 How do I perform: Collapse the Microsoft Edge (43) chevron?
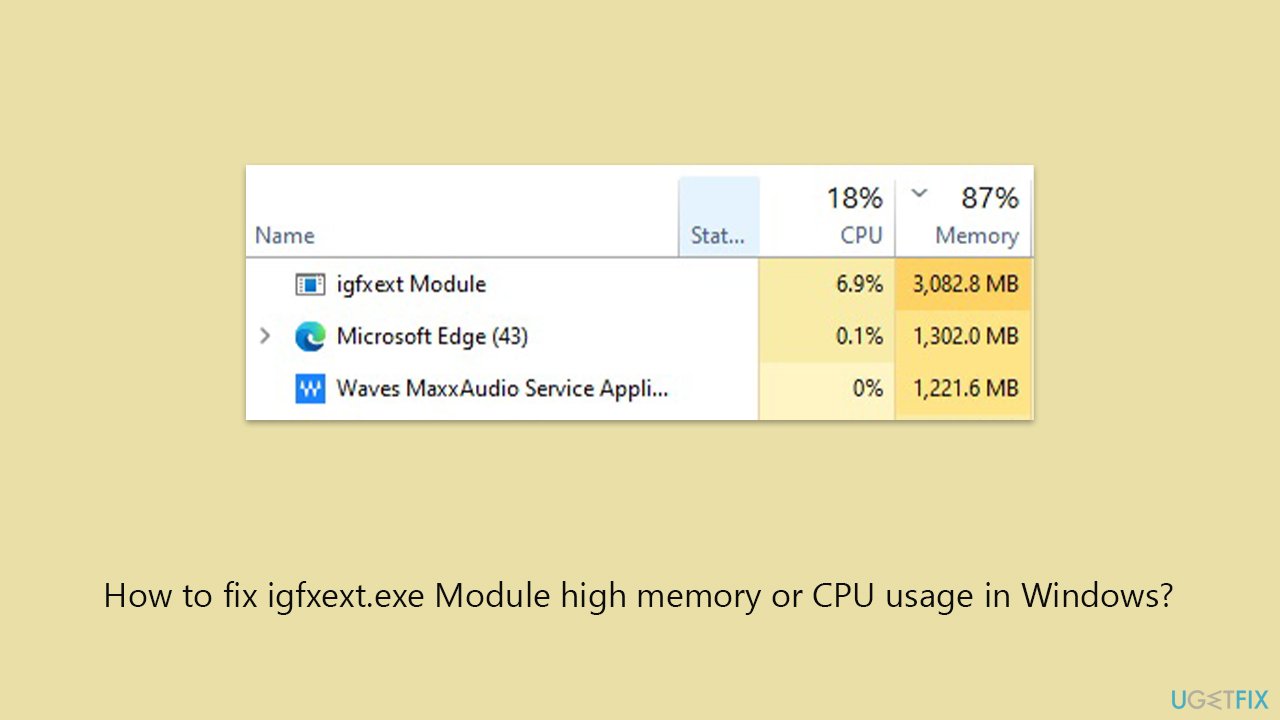[265, 336]
